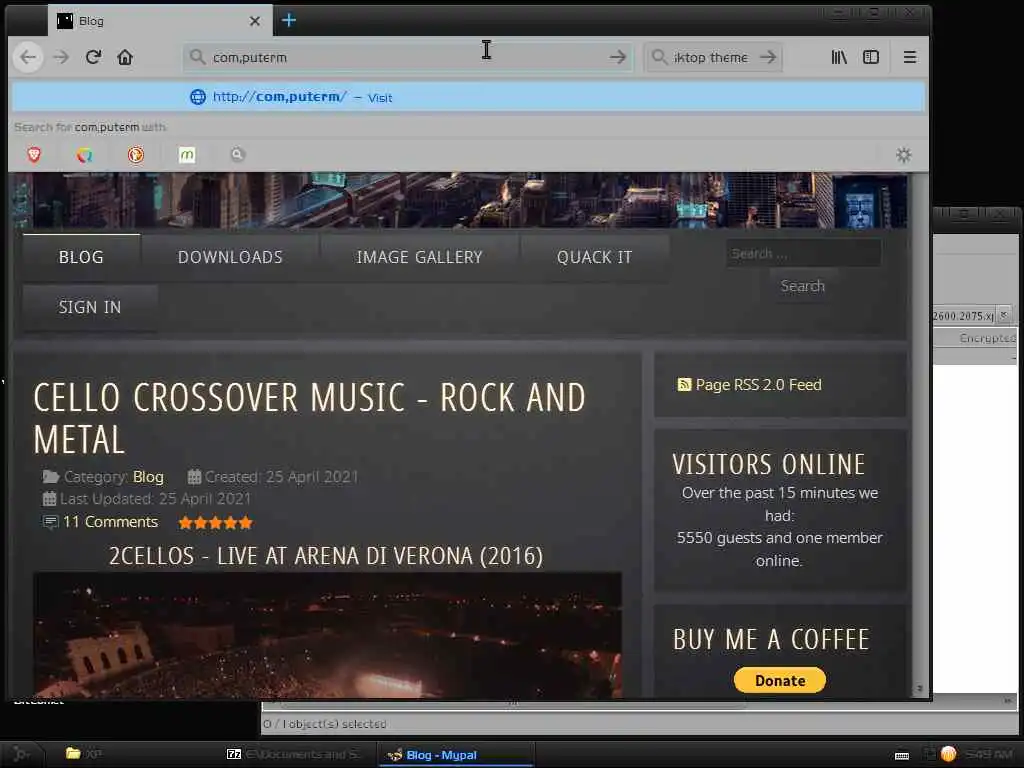Click the site Search text field
1024x768 pixels.
(803, 253)
